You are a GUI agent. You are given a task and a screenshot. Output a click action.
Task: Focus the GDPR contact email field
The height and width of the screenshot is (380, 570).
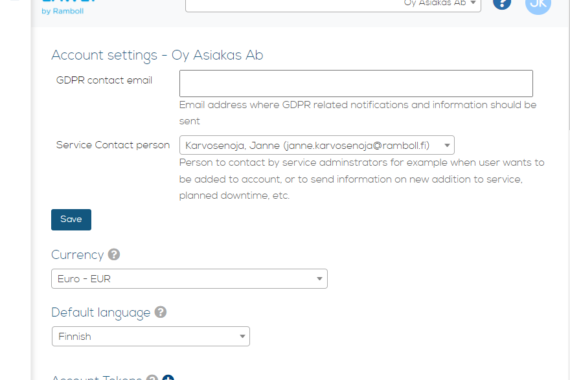tap(356, 83)
